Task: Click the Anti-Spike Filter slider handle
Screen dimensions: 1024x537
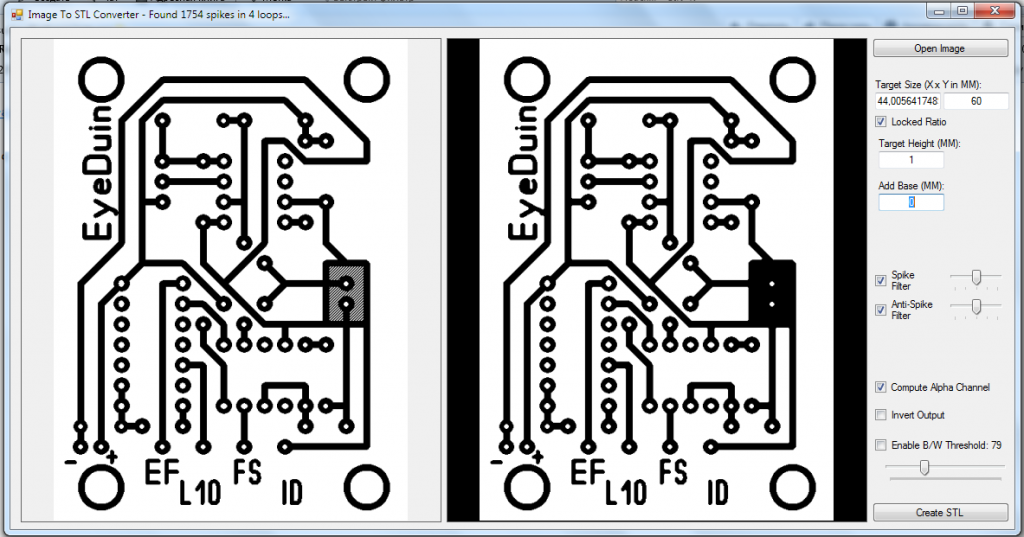Action: click(975, 306)
